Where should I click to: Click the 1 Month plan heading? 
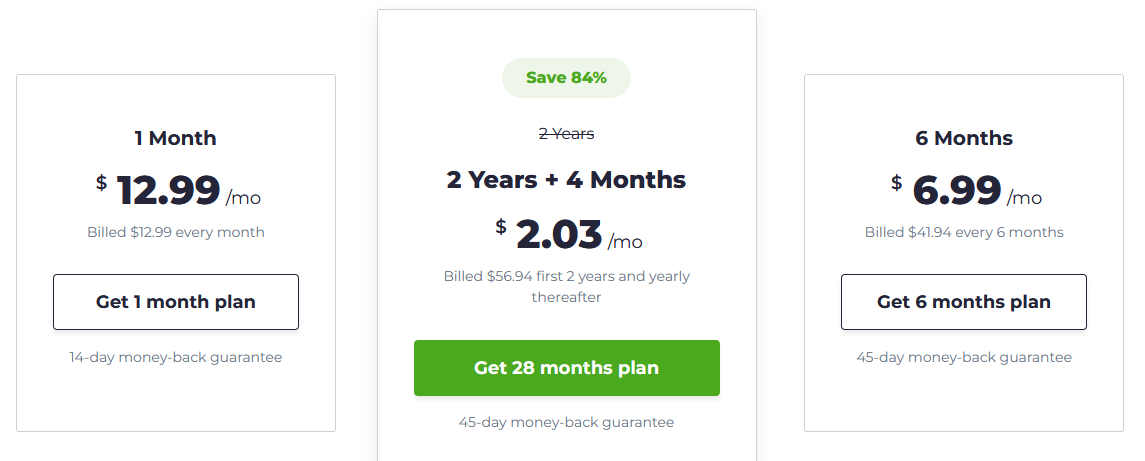tap(175, 138)
